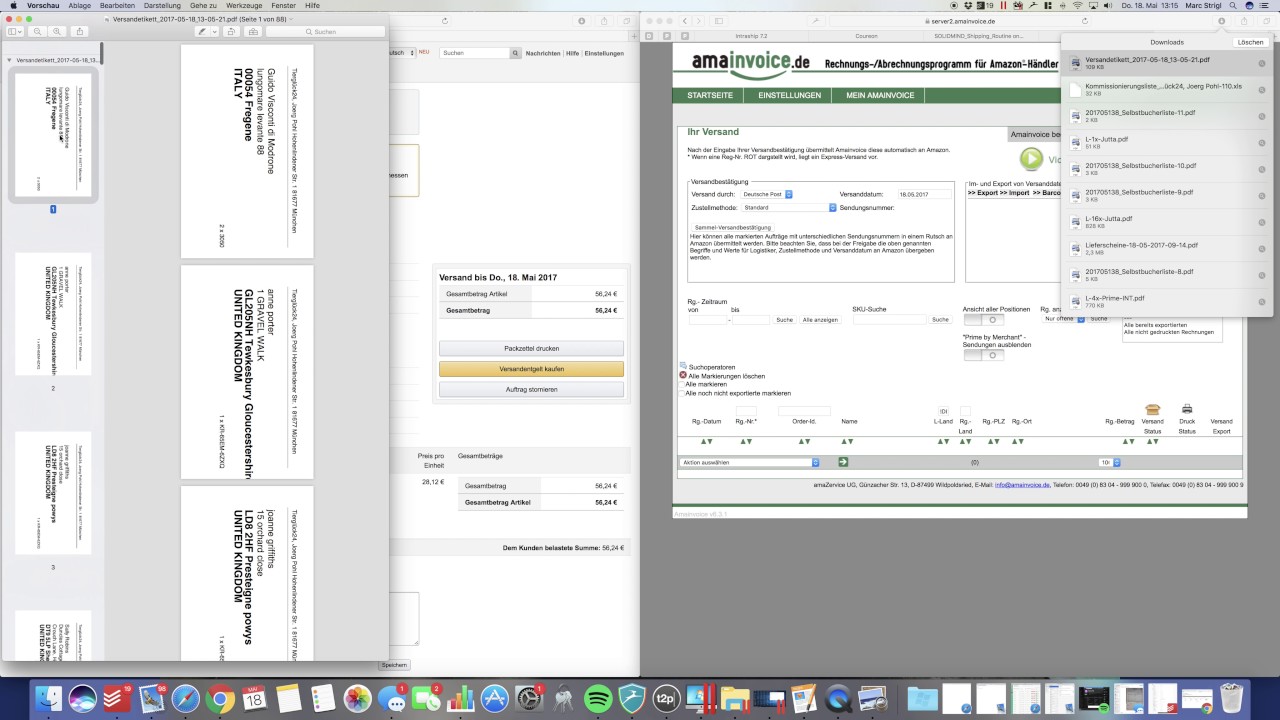Select page 3 thumbnail (joanne griffiths)
Image resolution: width=1280 pixels, height=720 pixels.
(53, 492)
